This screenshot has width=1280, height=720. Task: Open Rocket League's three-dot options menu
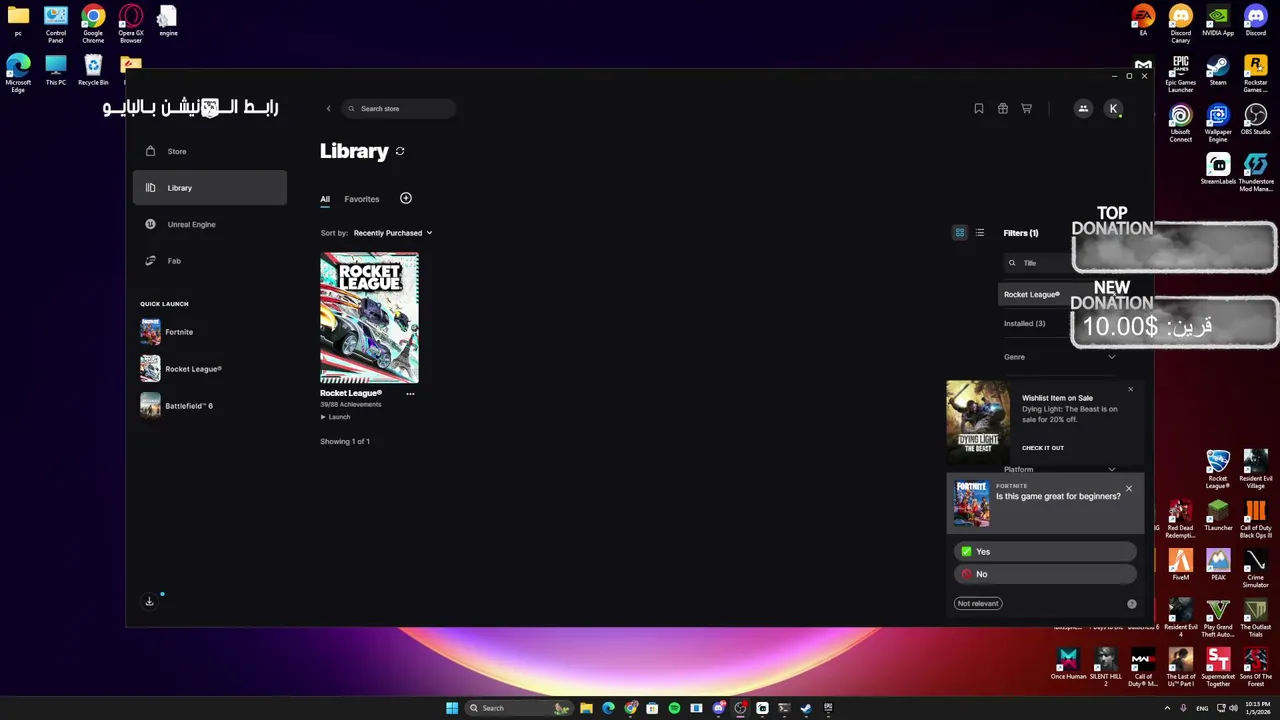pos(410,394)
